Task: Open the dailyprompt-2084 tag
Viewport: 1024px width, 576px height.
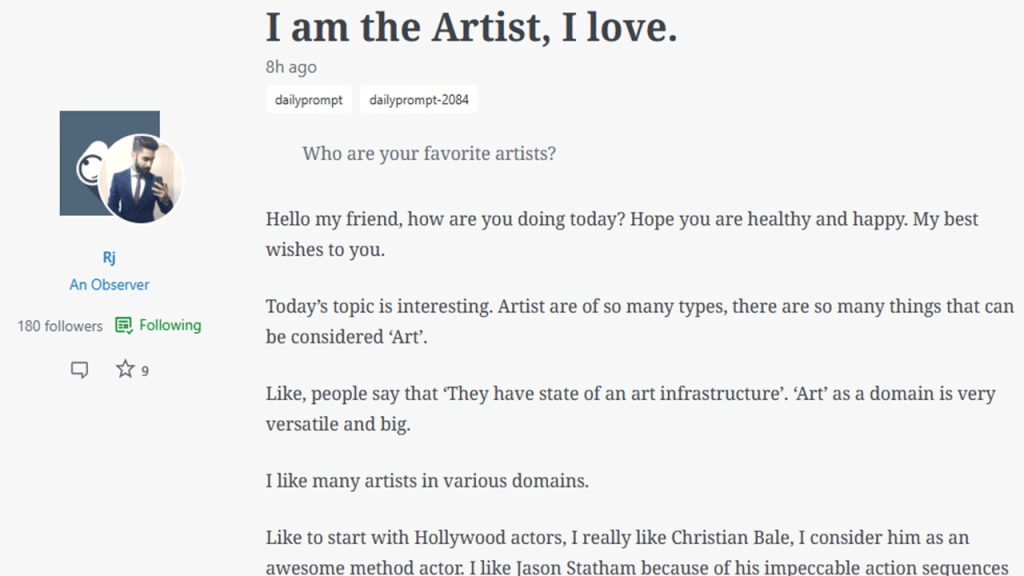Action: point(418,100)
